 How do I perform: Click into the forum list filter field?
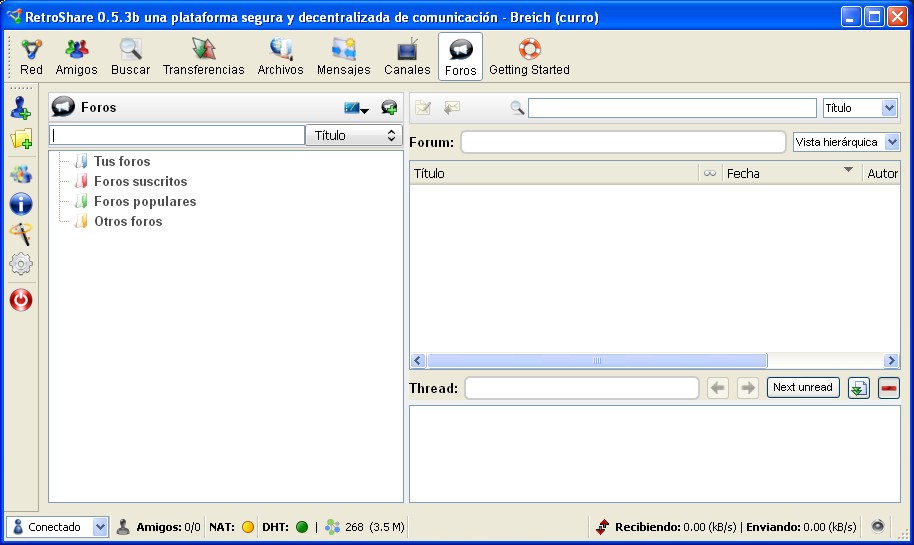(177, 135)
